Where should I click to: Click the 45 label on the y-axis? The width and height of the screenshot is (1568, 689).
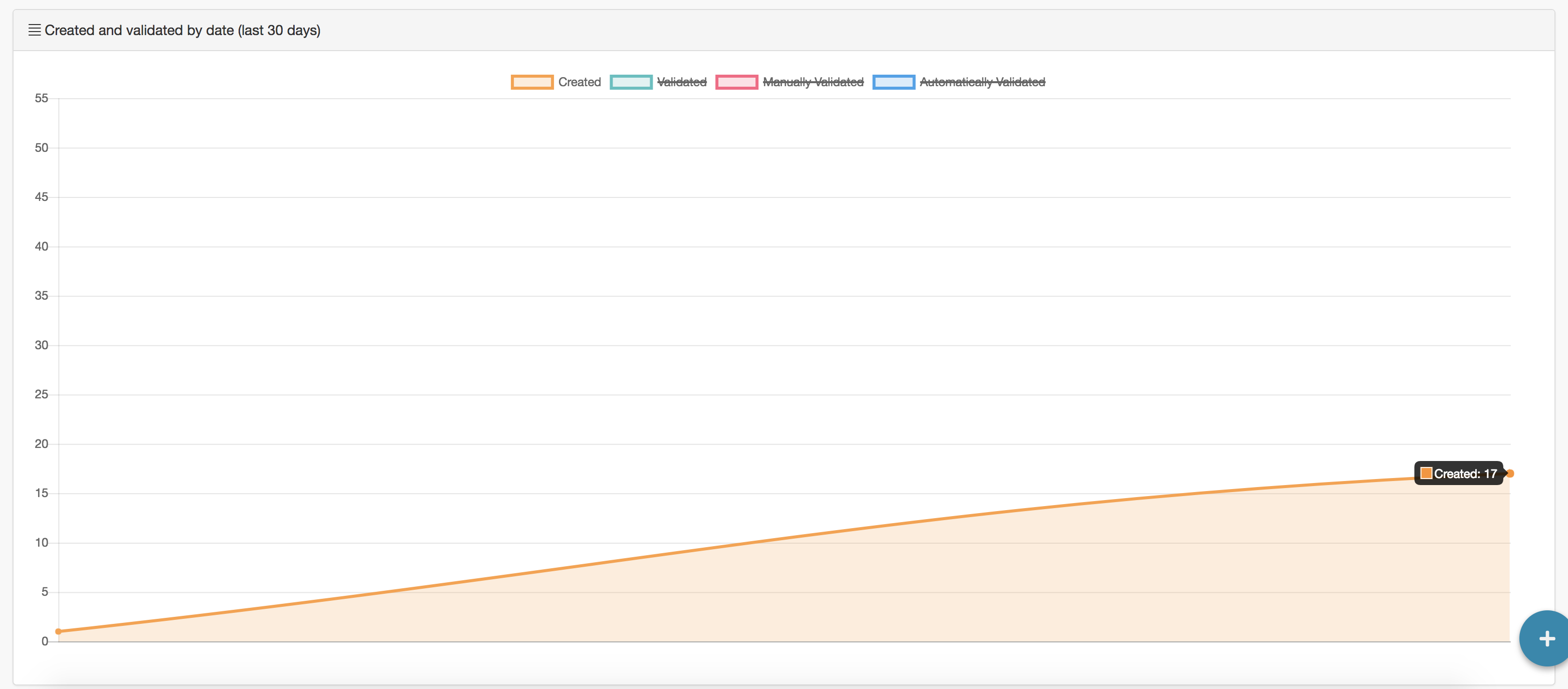click(x=41, y=196)
